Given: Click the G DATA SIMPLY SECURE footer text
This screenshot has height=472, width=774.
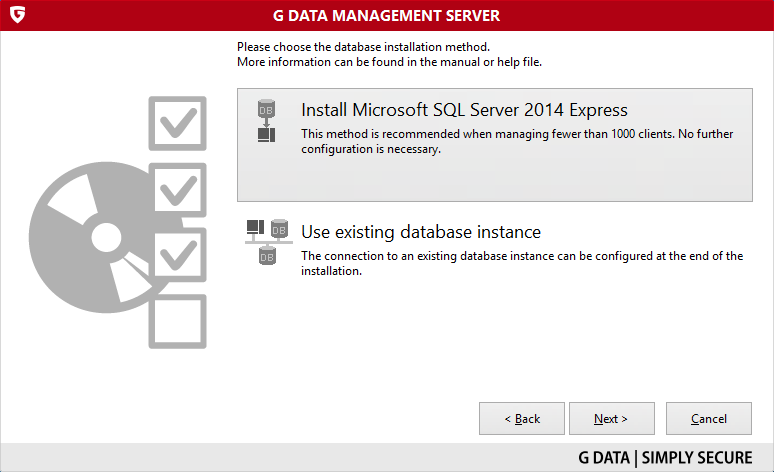Looking at the screenshot, I should (x=665, y=458).
